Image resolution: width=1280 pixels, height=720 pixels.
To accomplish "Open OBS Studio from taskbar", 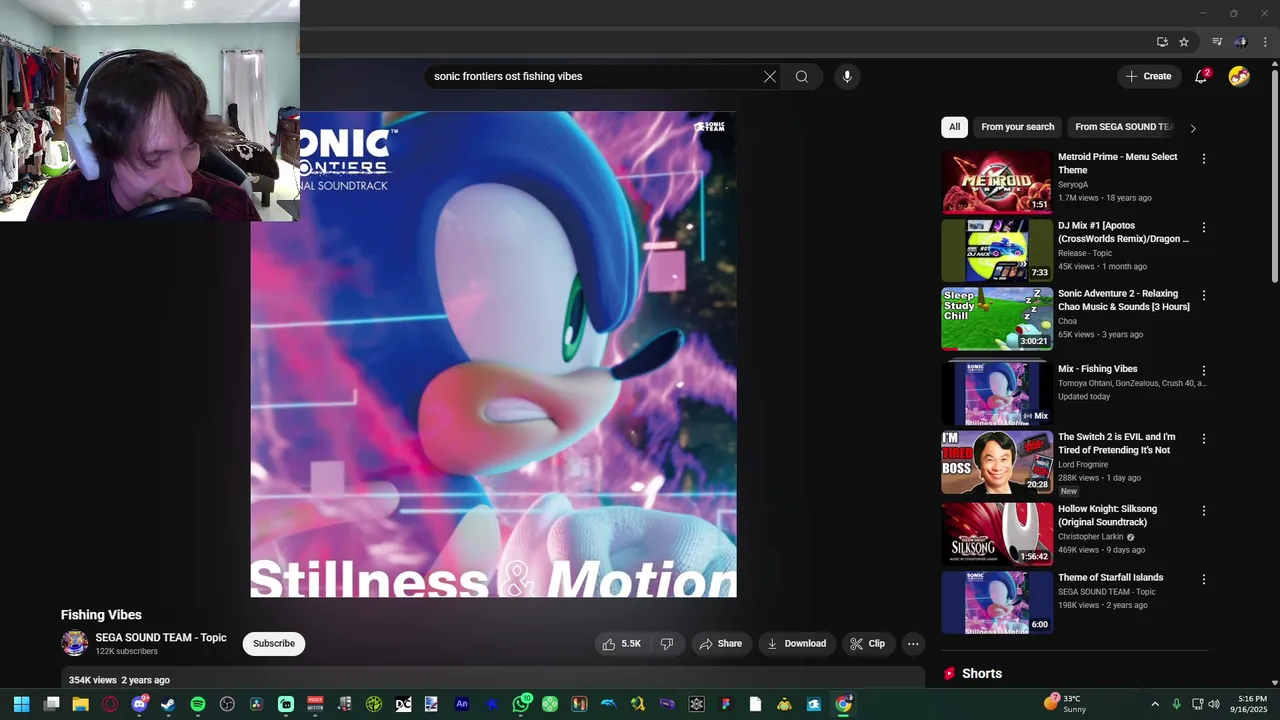I will click(x=227, y=704).
